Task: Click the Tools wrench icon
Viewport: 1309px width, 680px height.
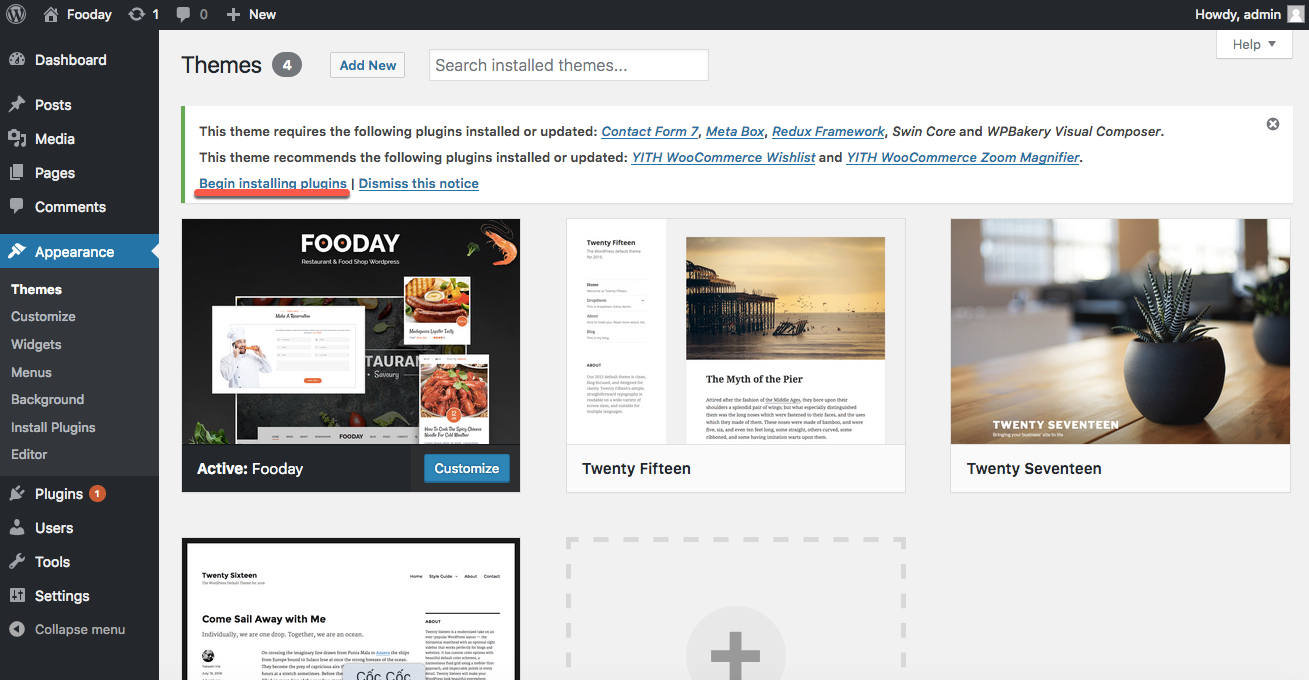Action: click(x=17, y=562)
